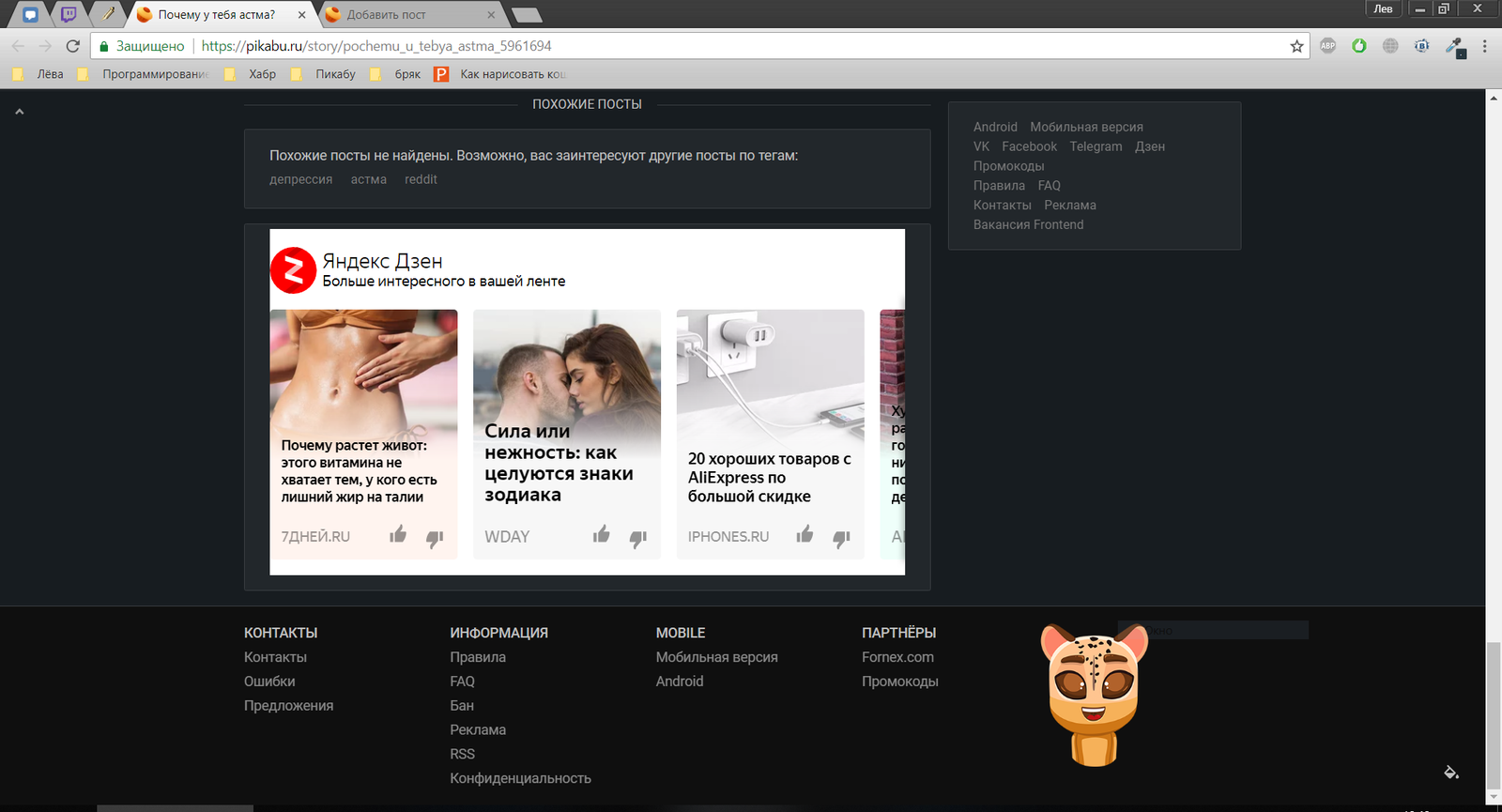Open Chrome's three-dot menu
The height and width of the screenshot is (812, 1502).
(1484, 46)
